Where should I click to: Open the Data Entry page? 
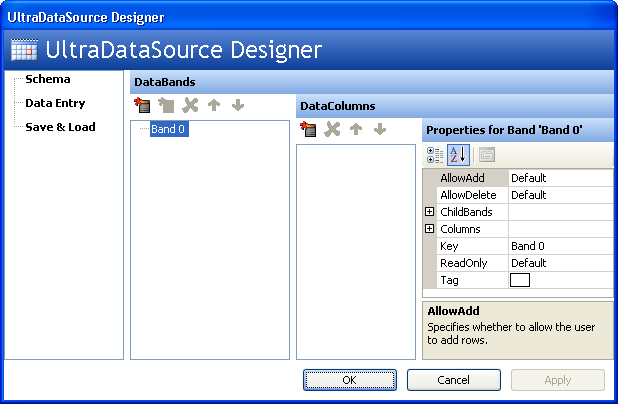[55, 103]
